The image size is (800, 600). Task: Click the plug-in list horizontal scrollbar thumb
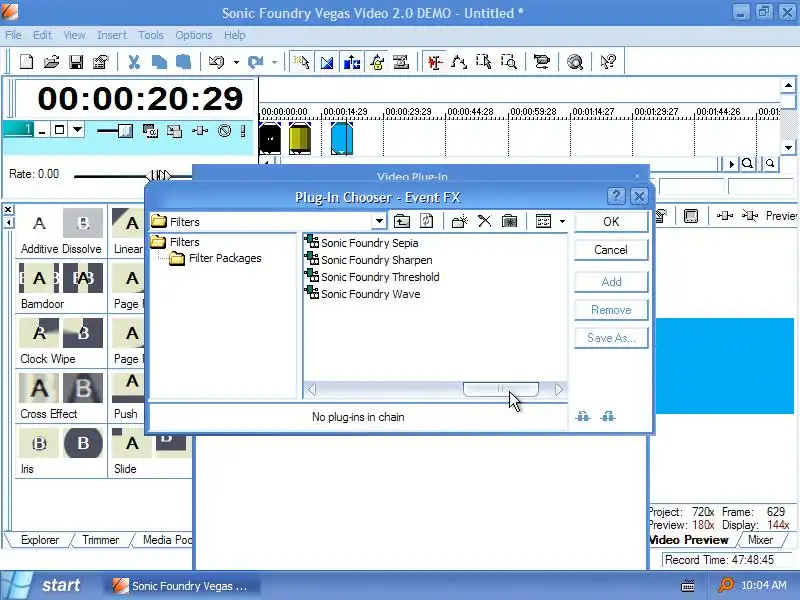[501, 389]
